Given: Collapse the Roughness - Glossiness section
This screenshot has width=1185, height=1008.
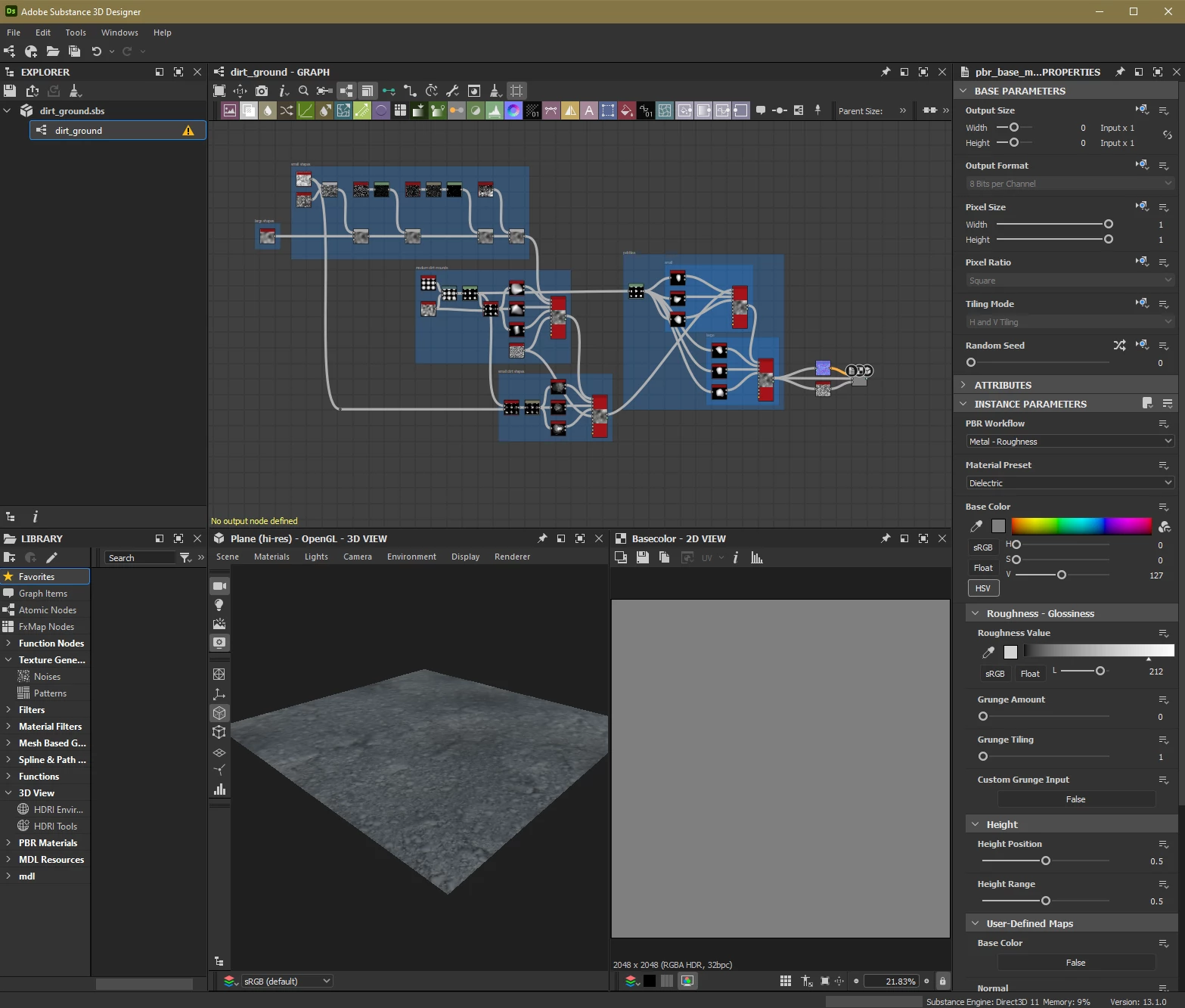Looking at the screenshot, I should click(x=976, y=613).
